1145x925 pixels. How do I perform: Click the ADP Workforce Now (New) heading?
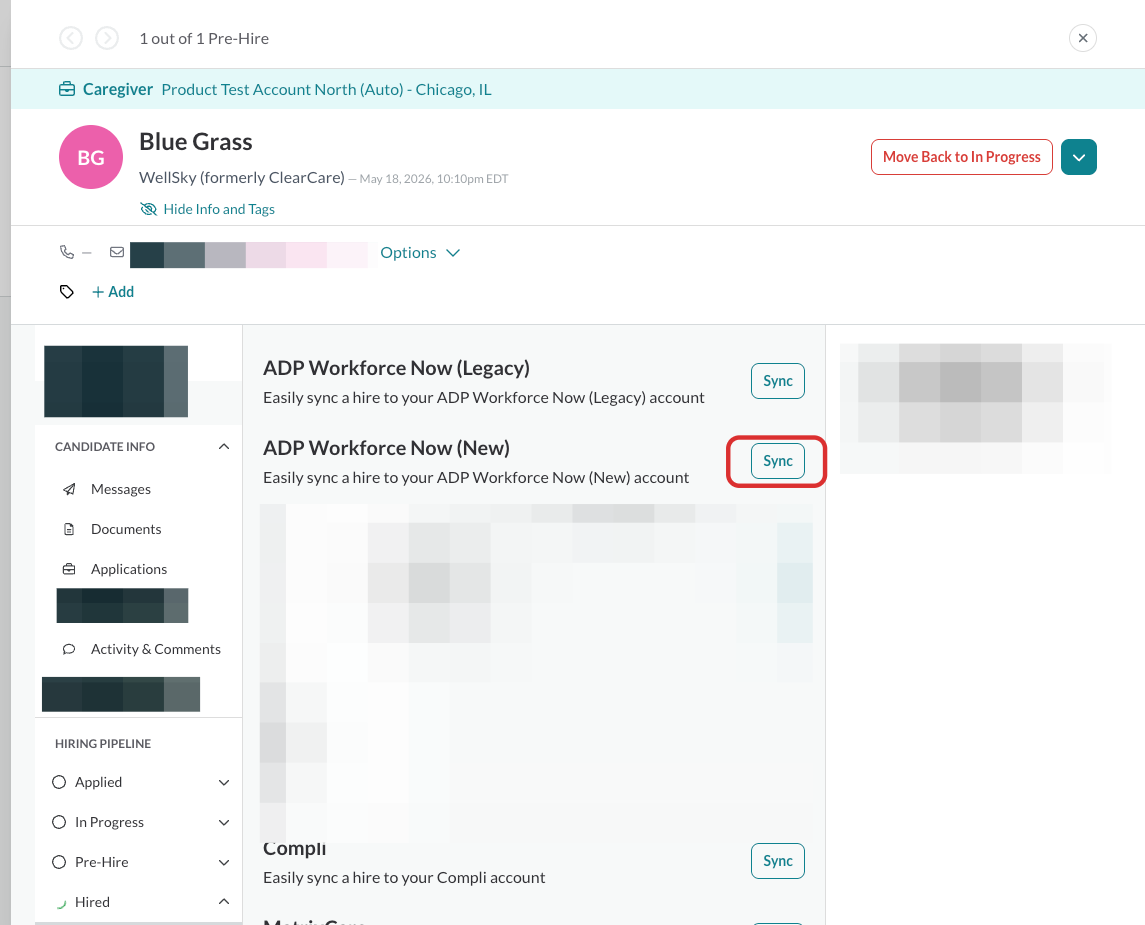(x=386, y=448)
